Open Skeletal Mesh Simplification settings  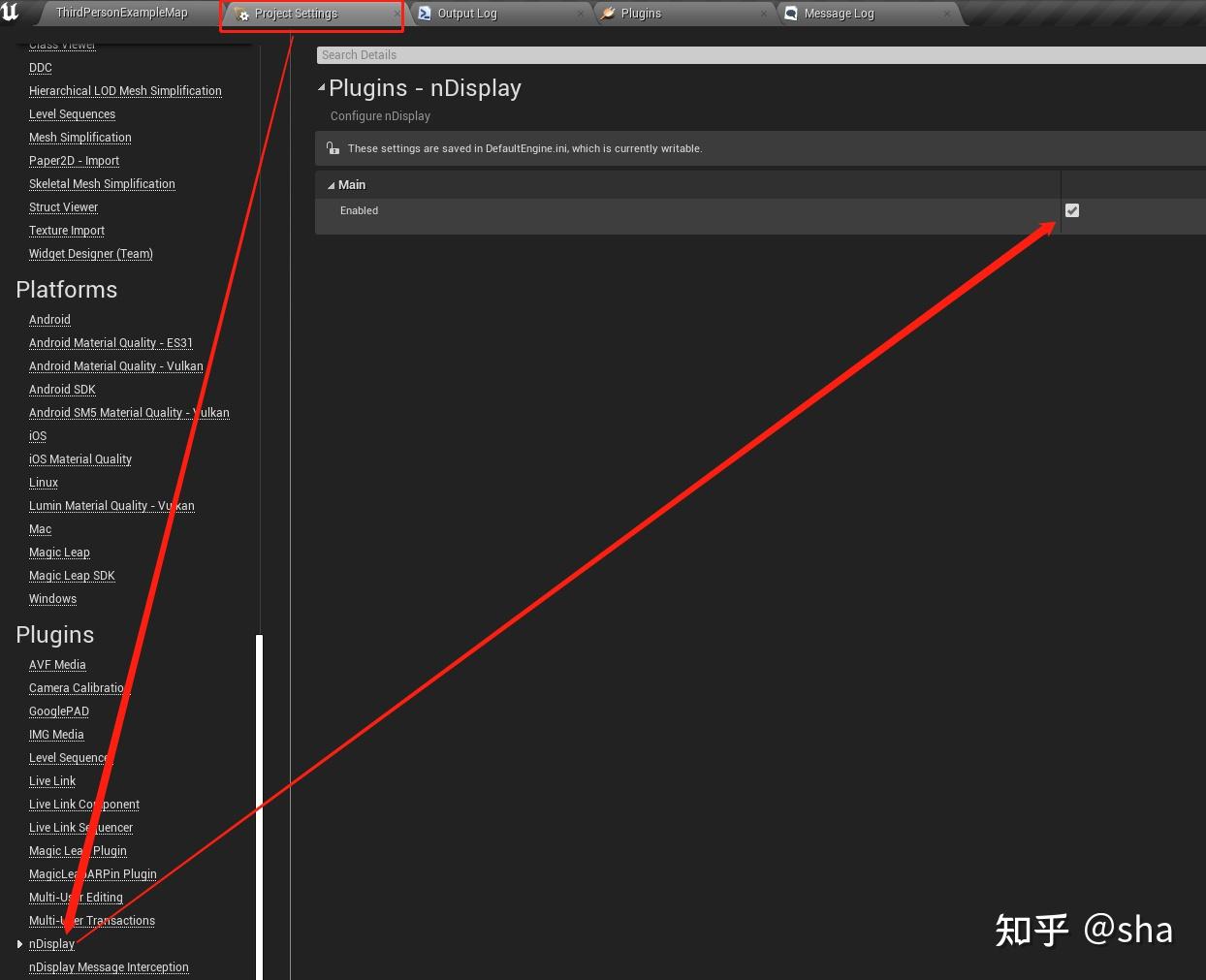click(102, 184)
